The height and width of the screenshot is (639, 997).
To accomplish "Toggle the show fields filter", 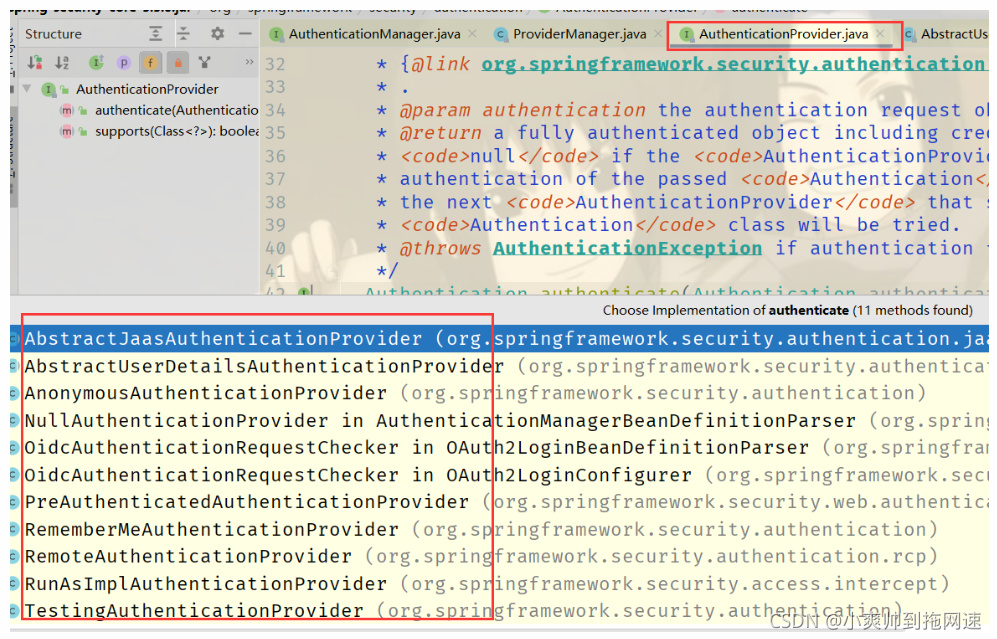I will click(150, 62).
